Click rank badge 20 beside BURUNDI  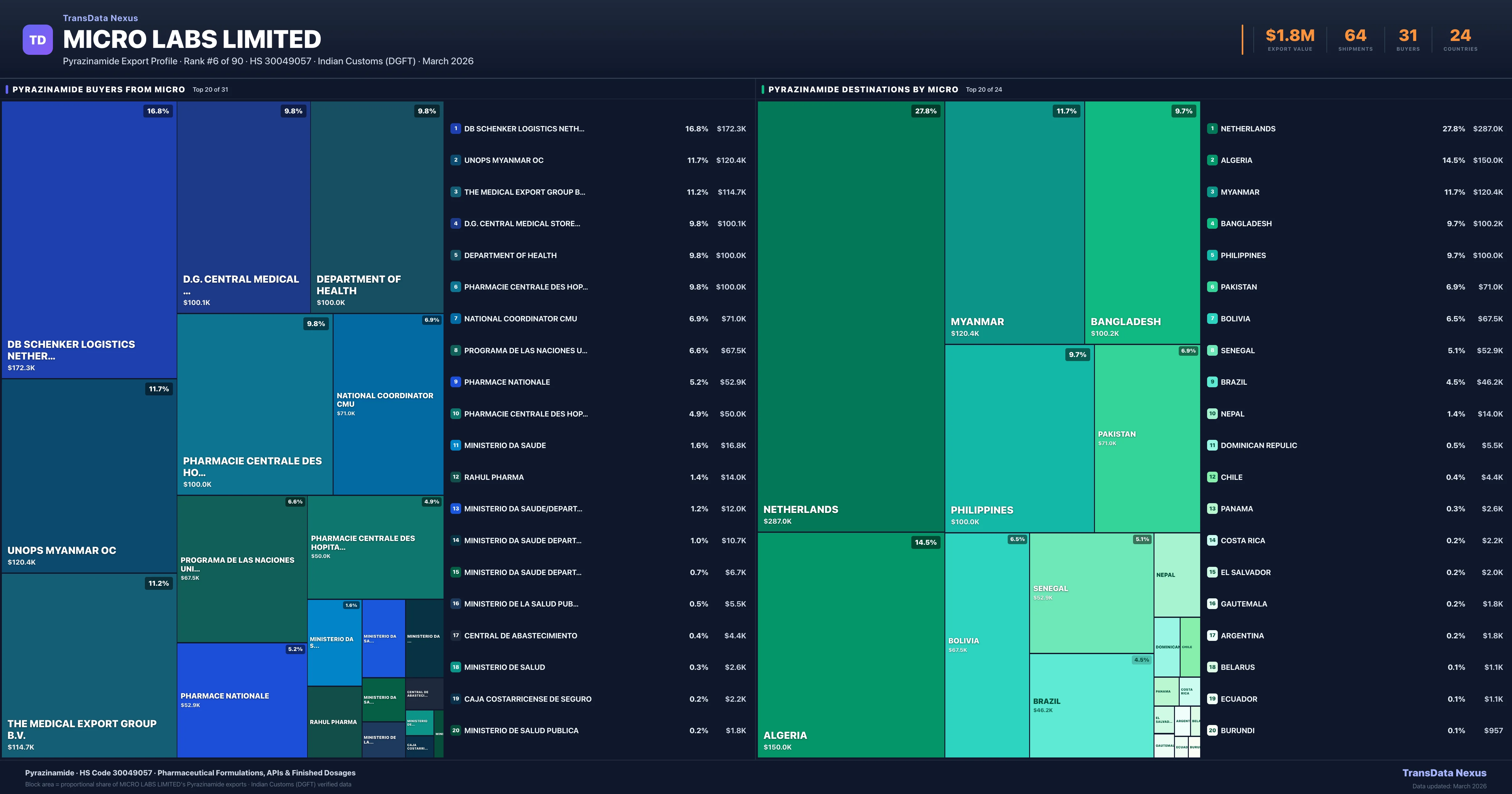click(x=1212, y=730)
